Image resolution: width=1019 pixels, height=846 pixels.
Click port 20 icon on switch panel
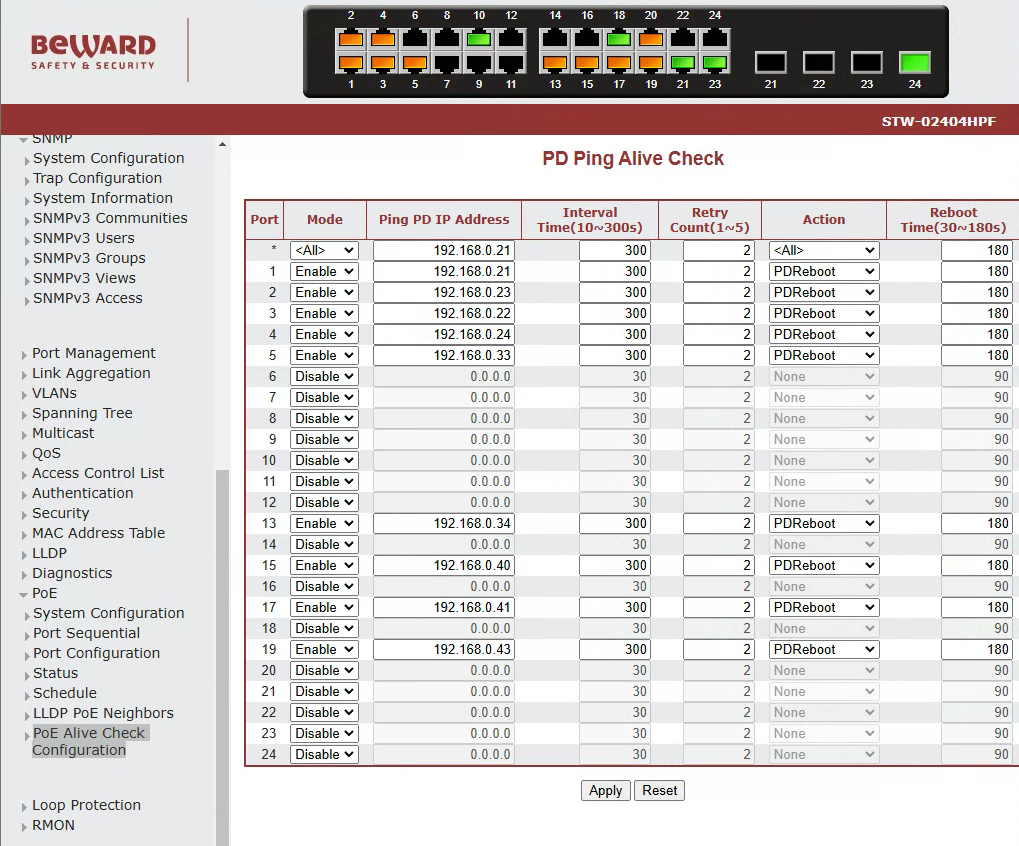tap(651, 38)
